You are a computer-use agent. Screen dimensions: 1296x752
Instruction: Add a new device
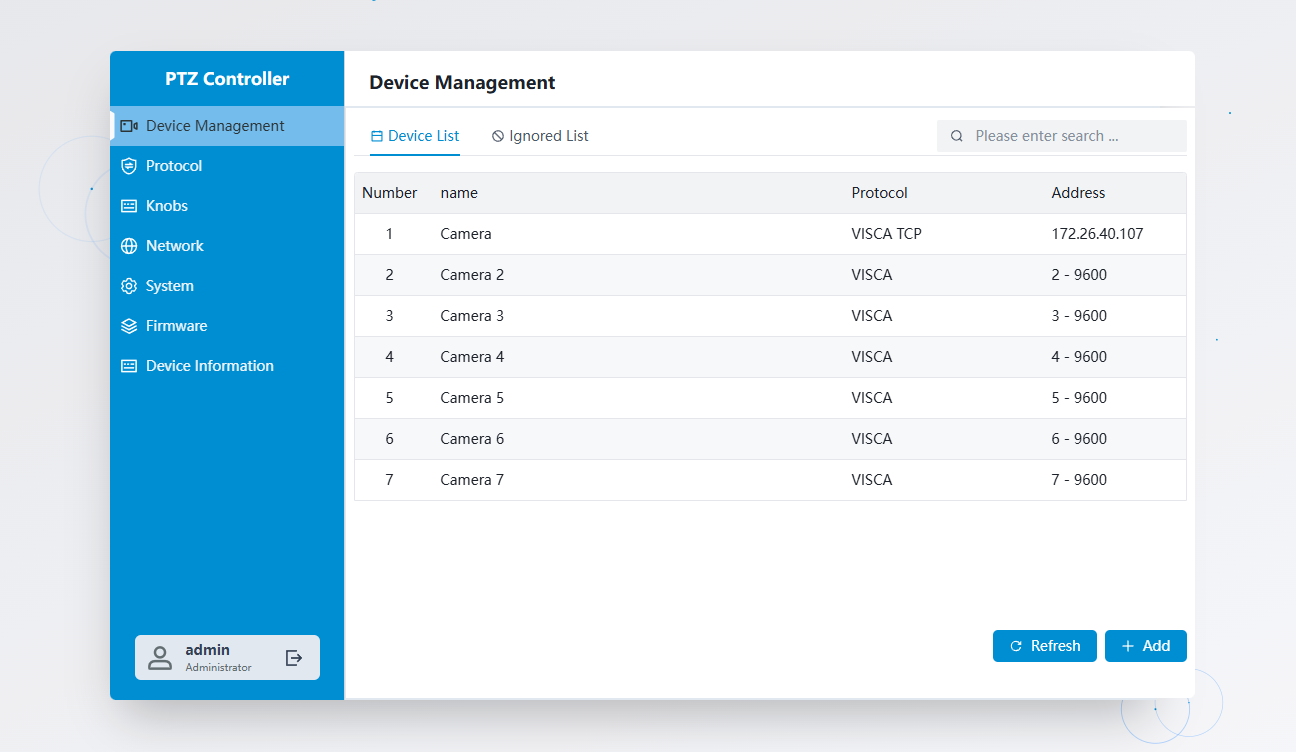1146,646
